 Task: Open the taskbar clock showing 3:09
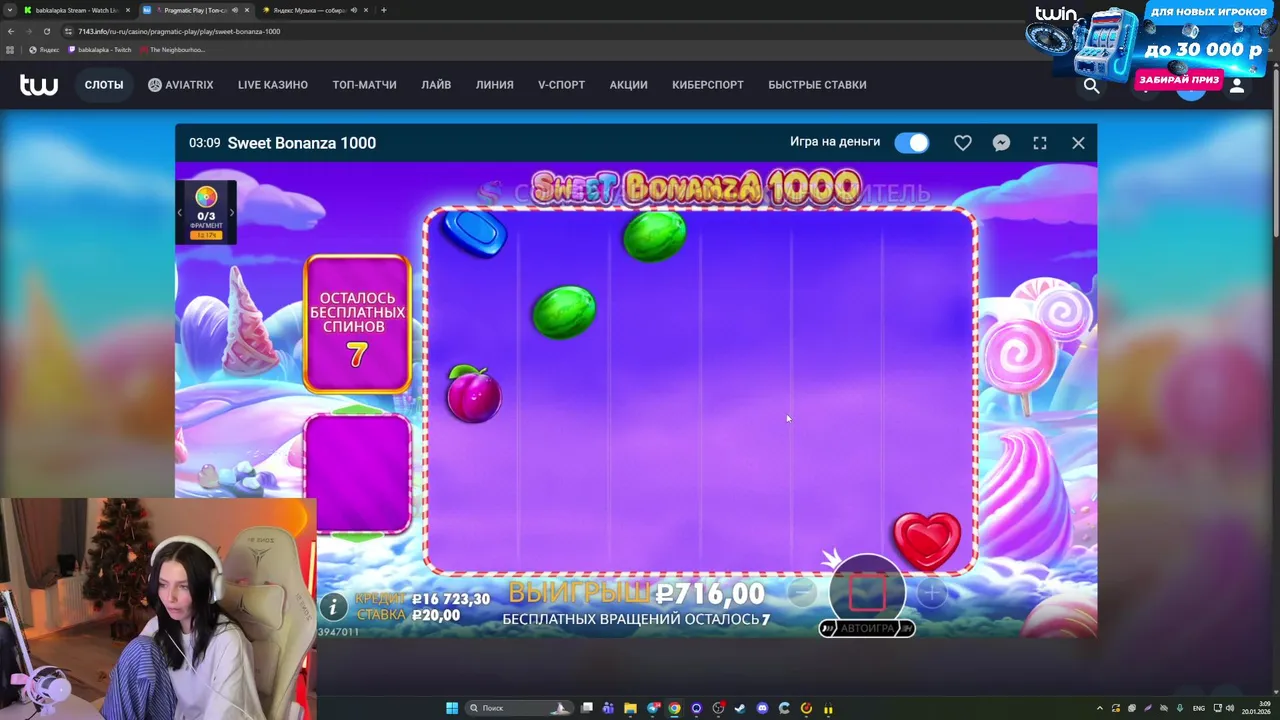click(1256, 708)
